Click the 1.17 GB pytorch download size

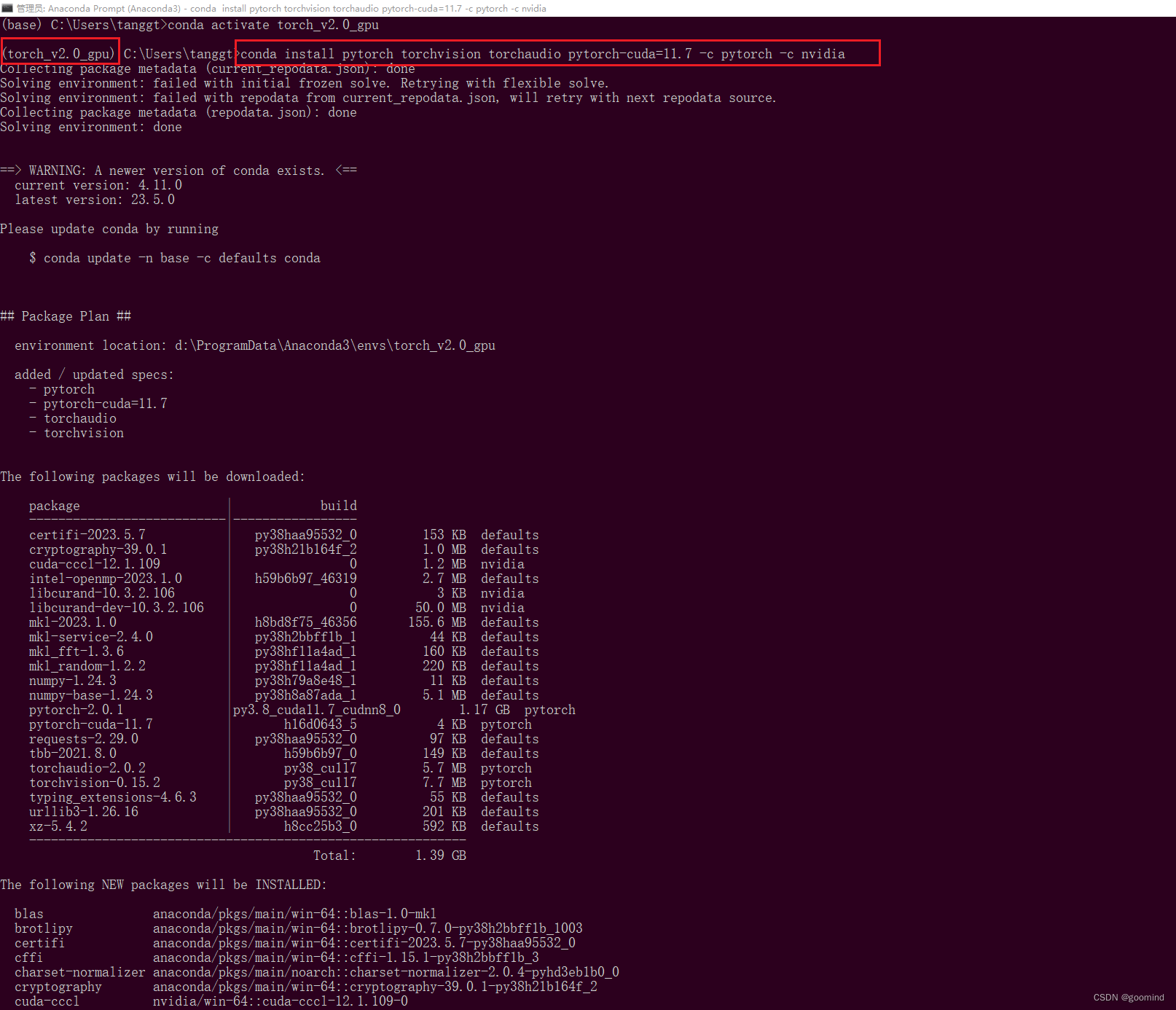coord(485,710)
